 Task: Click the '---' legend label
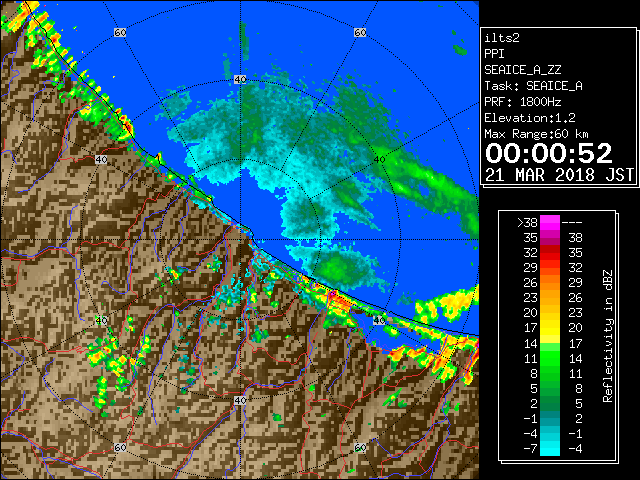pyautogui.click(x=572, y=222)
